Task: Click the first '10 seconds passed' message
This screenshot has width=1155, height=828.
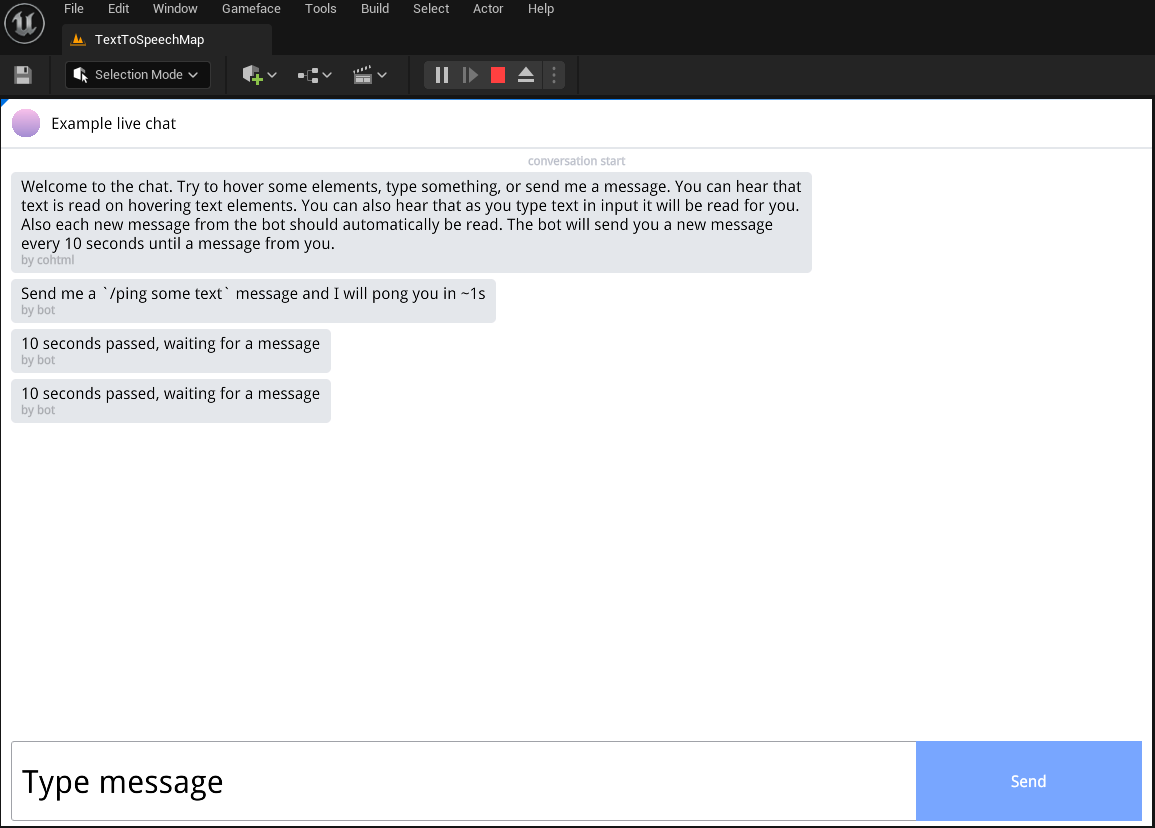Action: (x=171, y=351)
